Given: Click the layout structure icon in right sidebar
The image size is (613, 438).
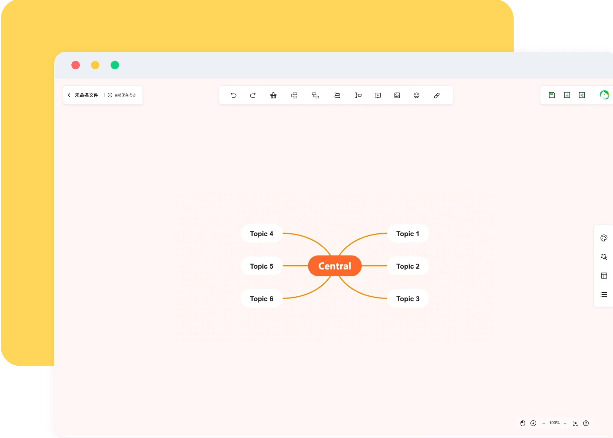Looking at the screenshot, I should coord(604,276).
